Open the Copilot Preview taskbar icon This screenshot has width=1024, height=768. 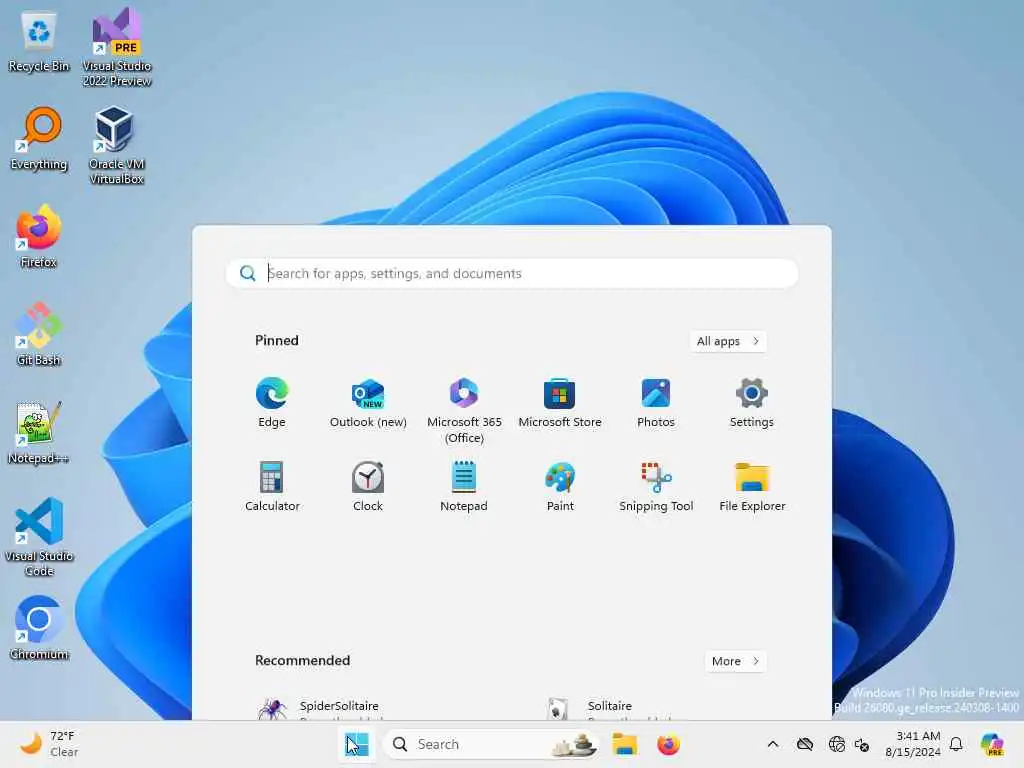992,744
